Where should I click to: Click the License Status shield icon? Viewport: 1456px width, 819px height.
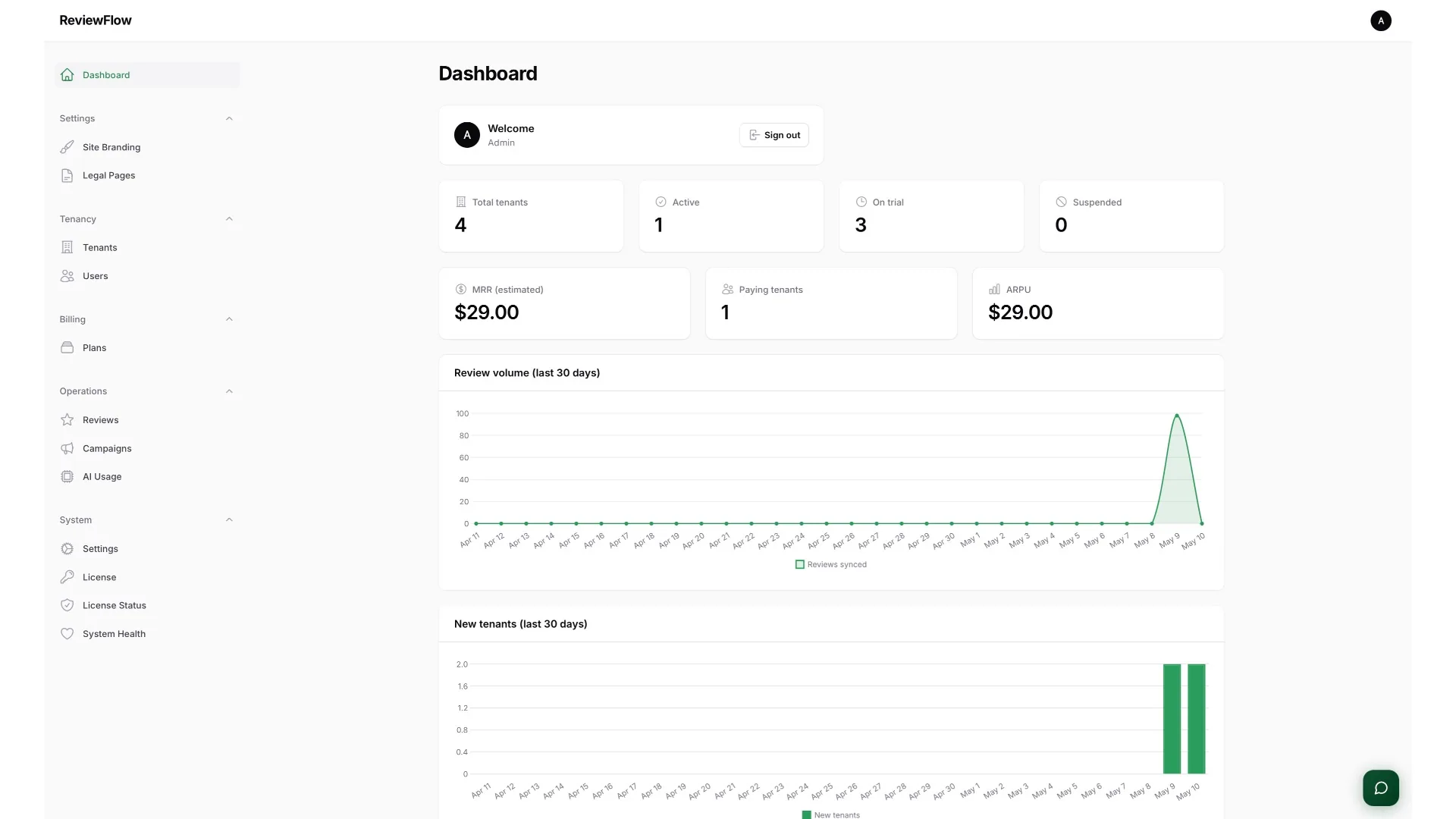[67, 605]
